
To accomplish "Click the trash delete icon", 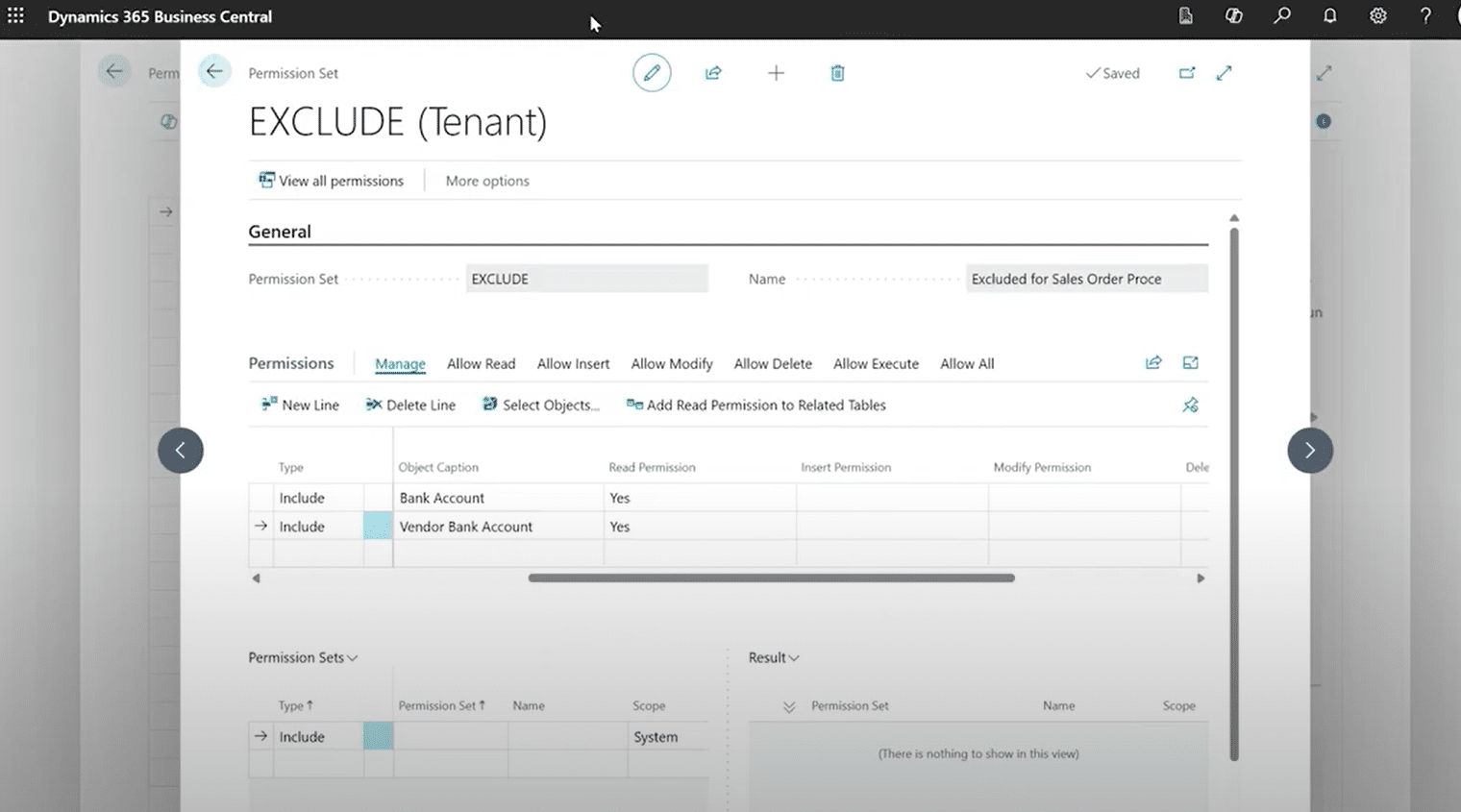I will [837, 73].
